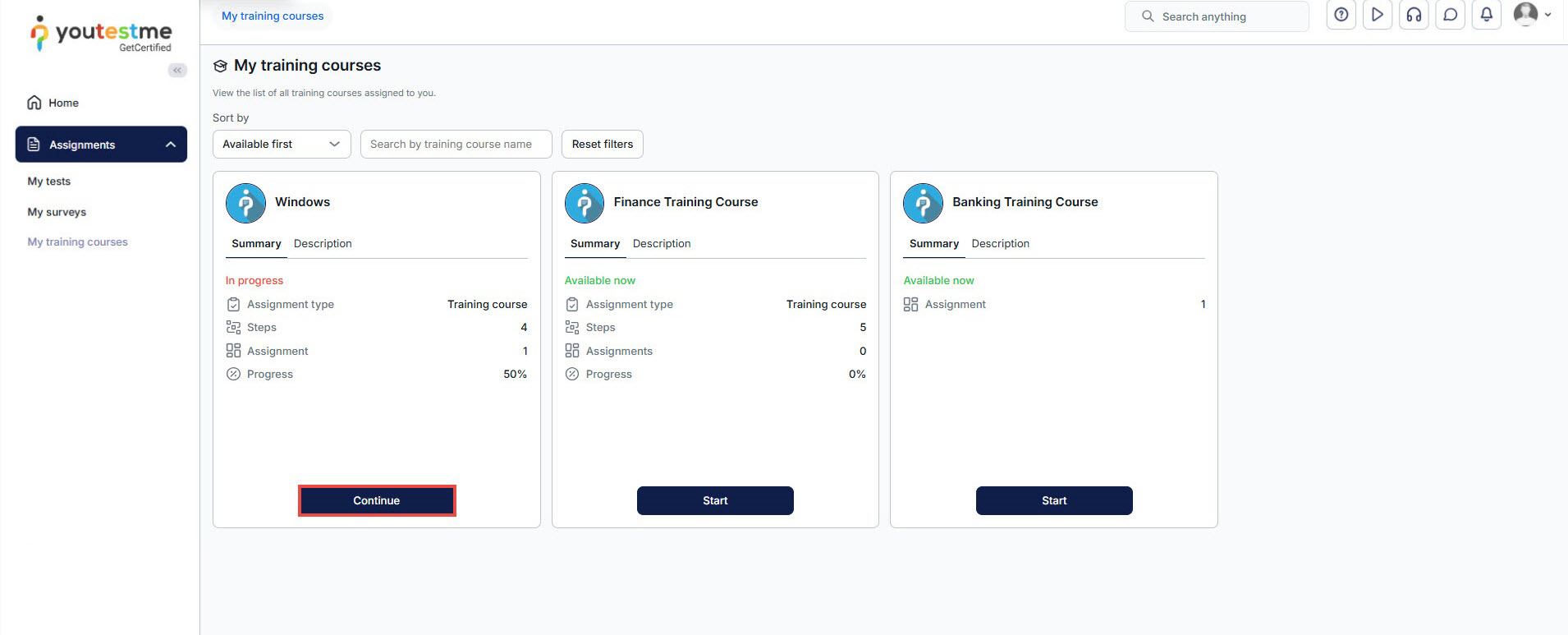1568x635 pixels.
Task: Select Description tab in Banking Training Course
Action: pyautogui.click(x=1000, y=244)
